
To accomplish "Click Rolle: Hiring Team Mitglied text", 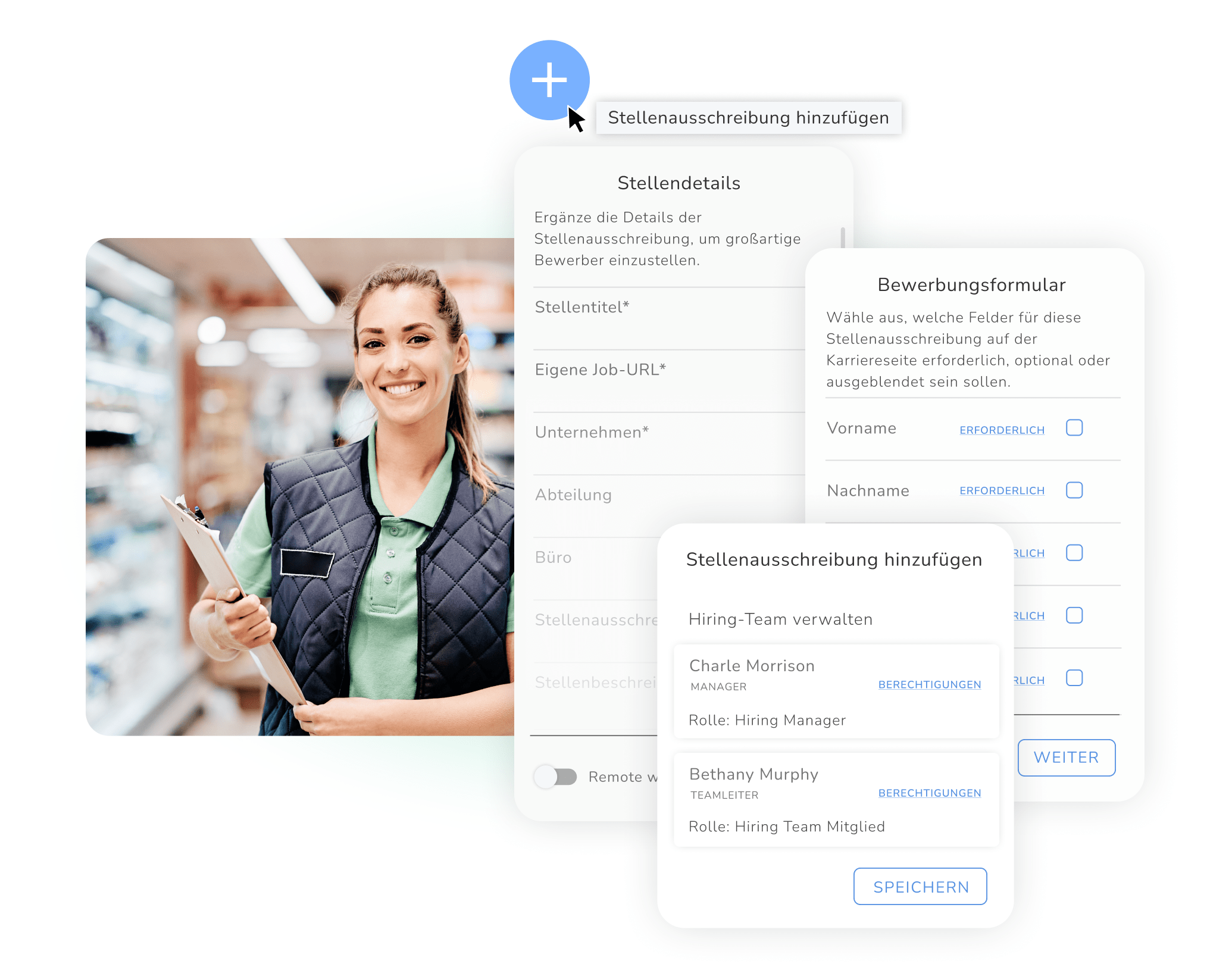I will (787, 827).
